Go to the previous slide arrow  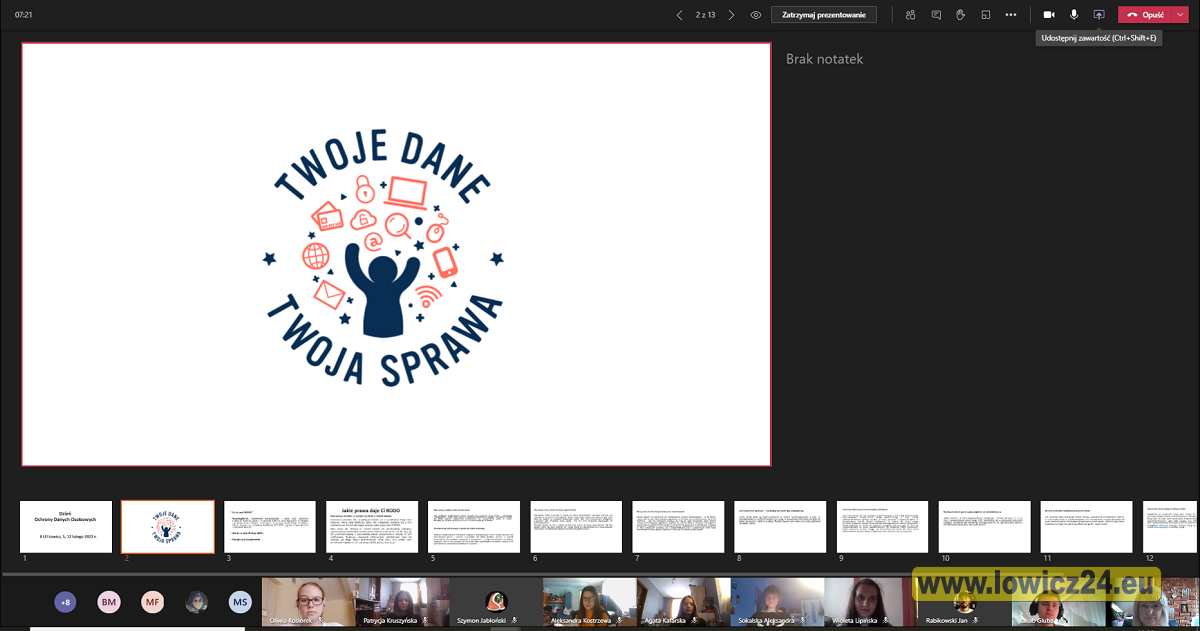coord(680,15)
